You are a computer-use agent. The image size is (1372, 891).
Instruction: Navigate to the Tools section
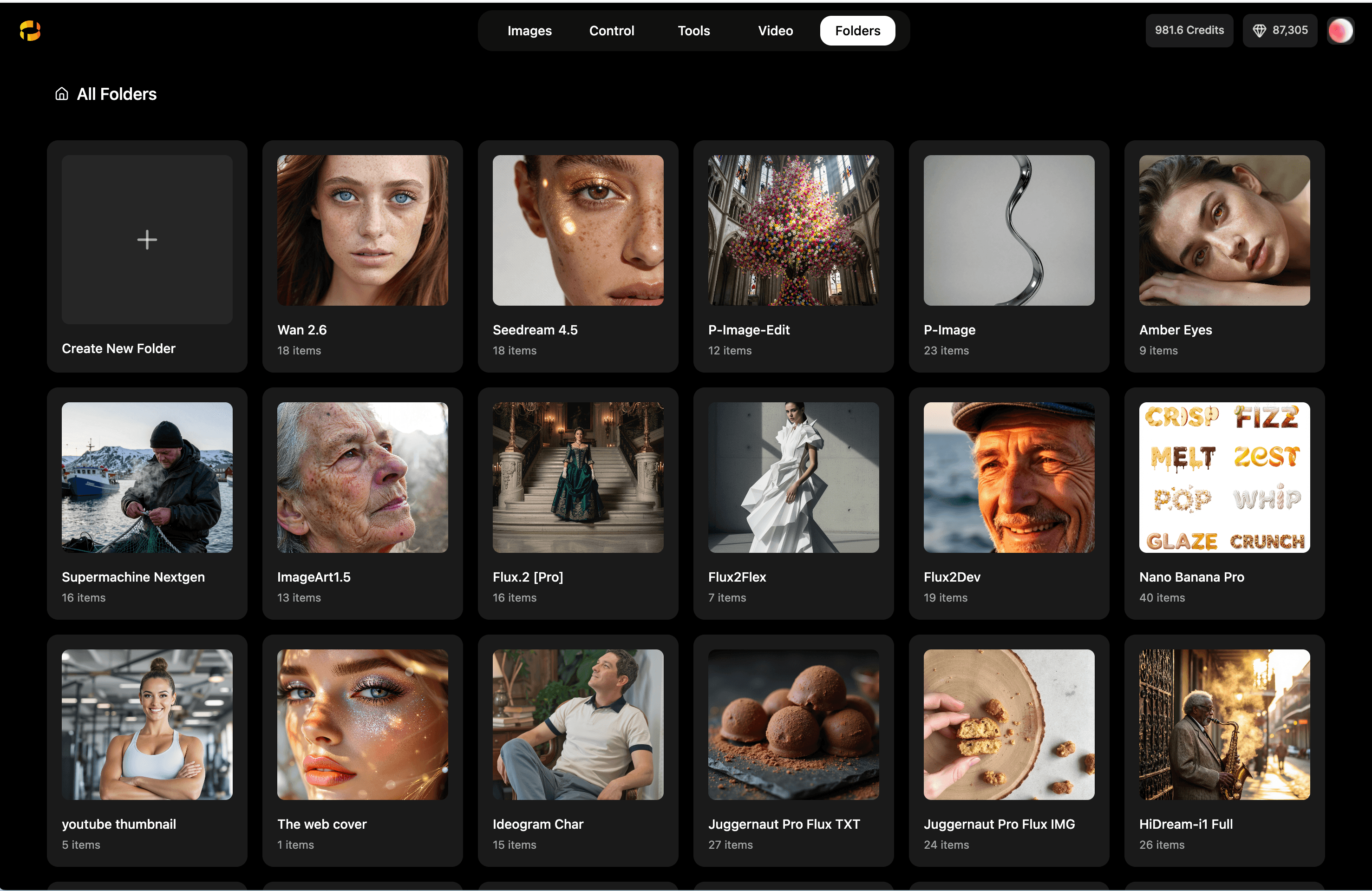(693, 31)
